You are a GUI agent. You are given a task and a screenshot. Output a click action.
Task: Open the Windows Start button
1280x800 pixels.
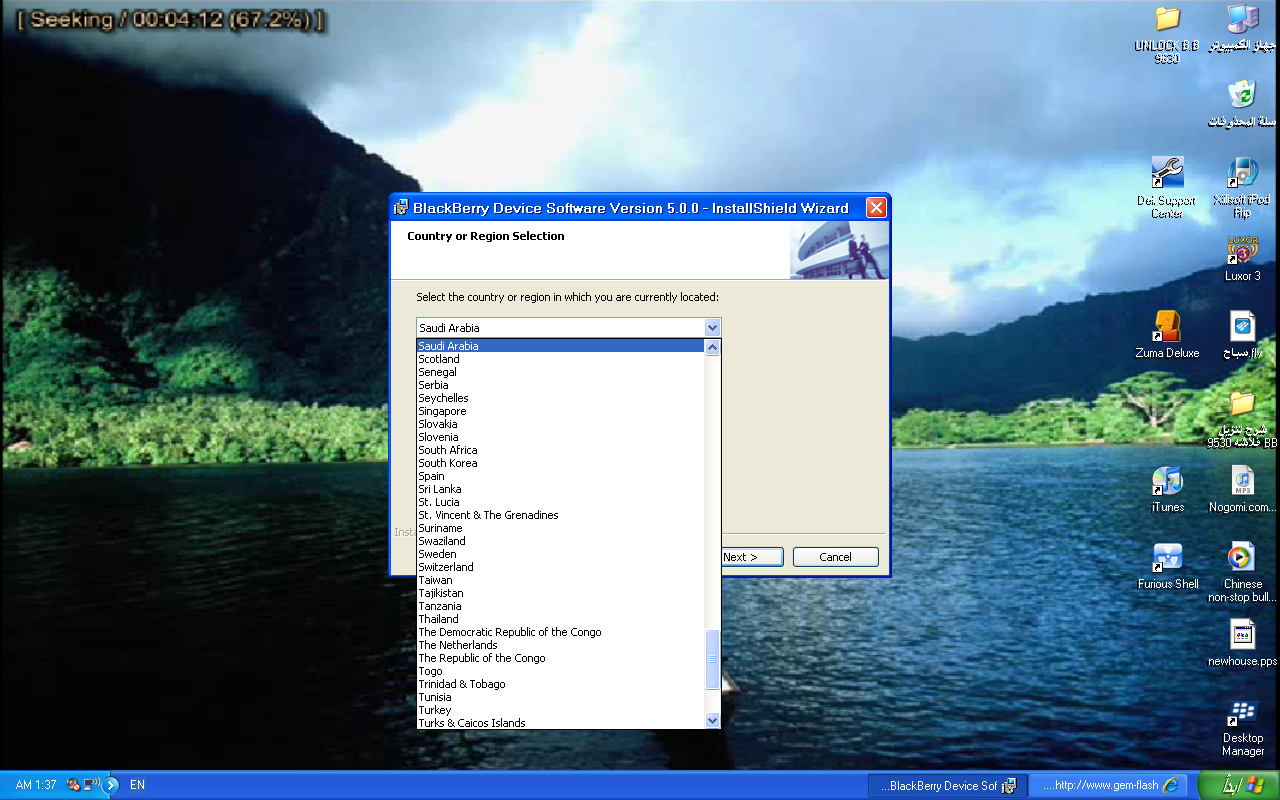point(1238,785)
